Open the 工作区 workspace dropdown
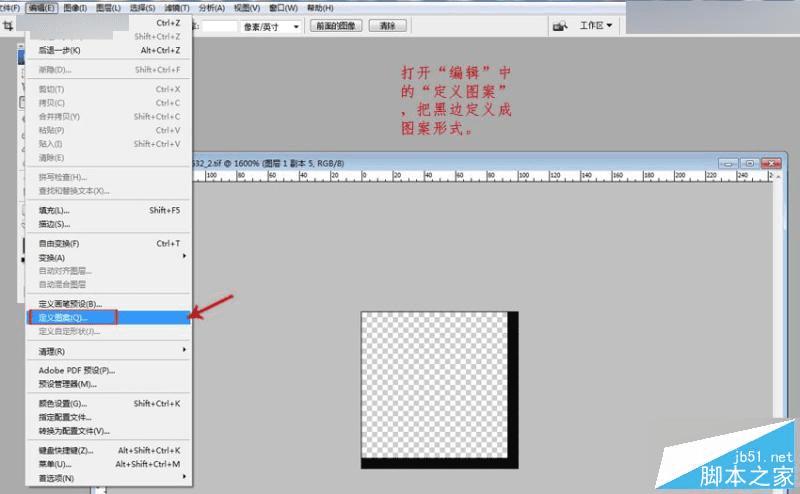This screenshot has height=494, width=800. tap(595, 26)
